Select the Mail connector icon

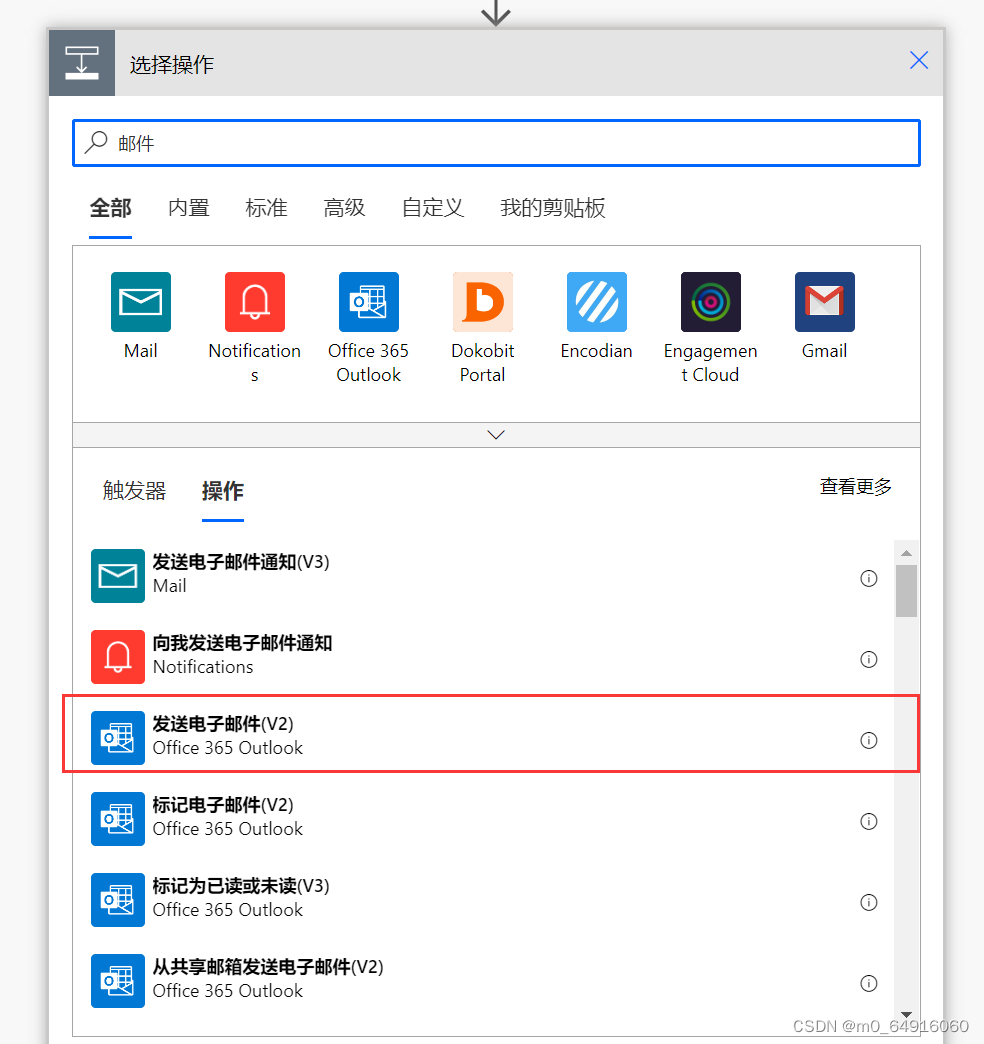[x=140, y=302]
